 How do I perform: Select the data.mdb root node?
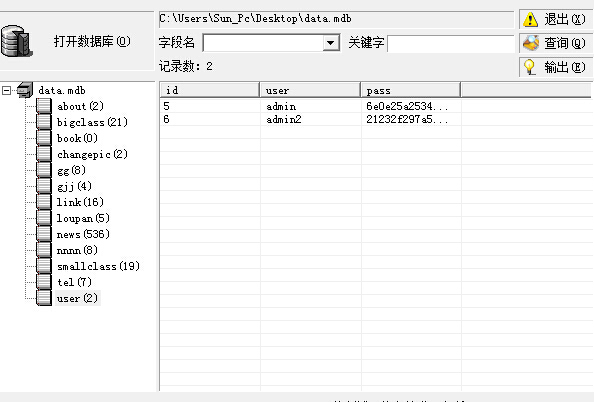click(62, 91)
